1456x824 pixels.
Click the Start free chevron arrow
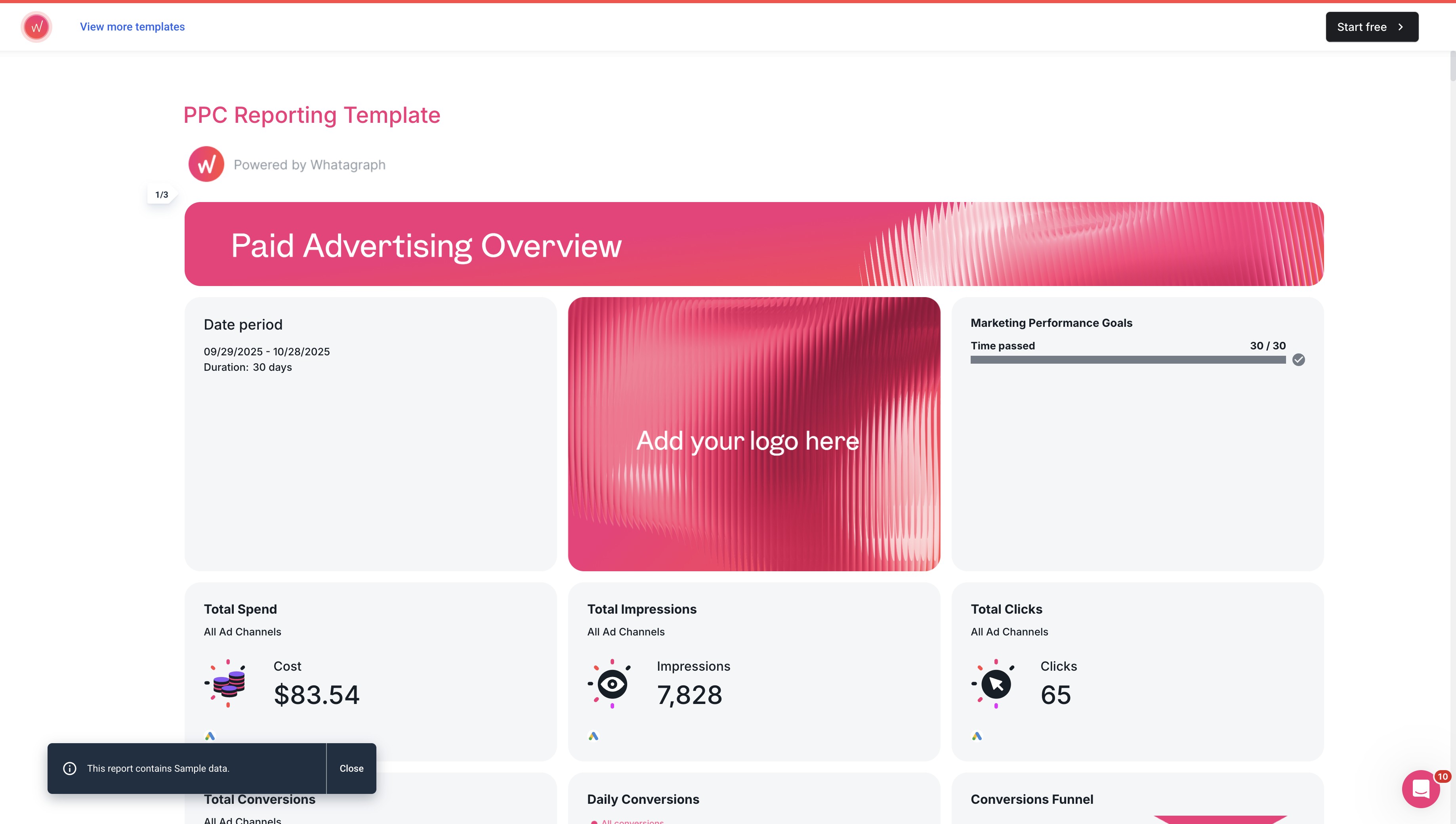coord(1401,27)
